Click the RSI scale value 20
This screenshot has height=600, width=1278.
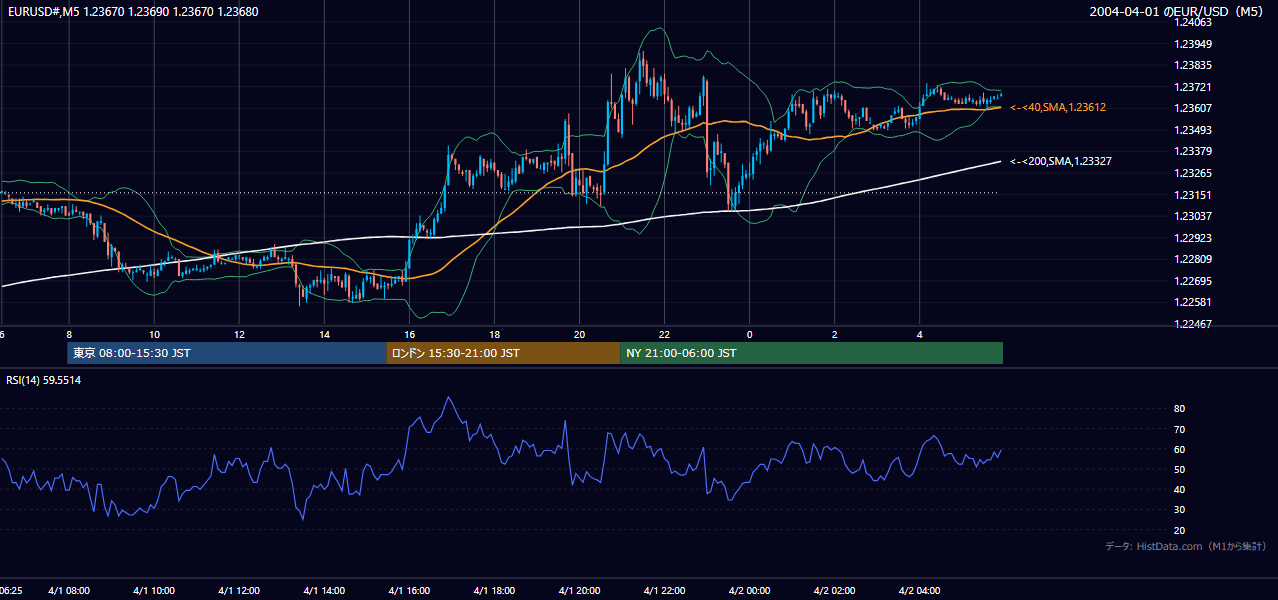pyautogui.click(x=1179, y=530)
